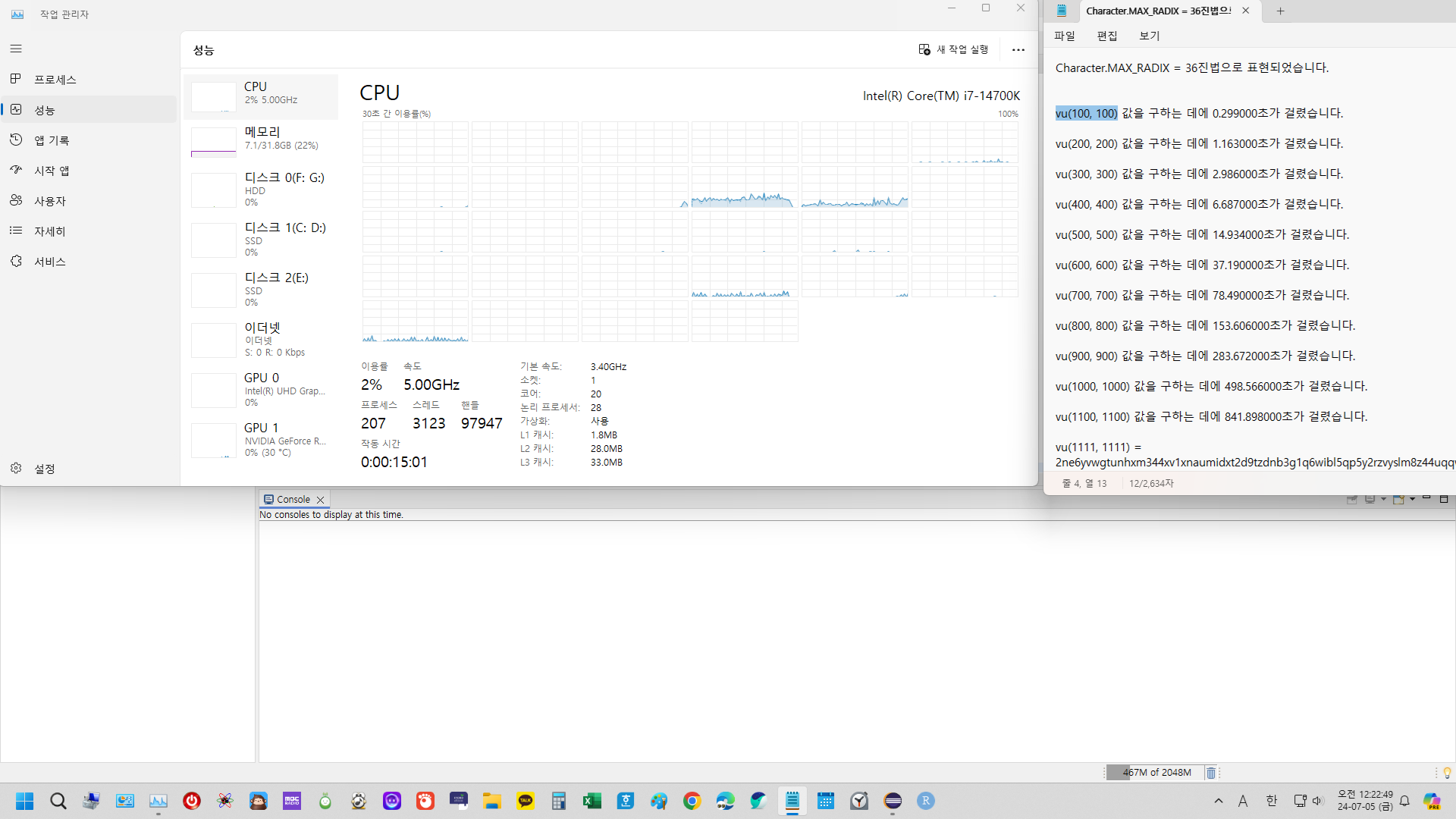Select the 메모리 performance graph item
This screenshot has height=819, width=1456.
262,139
